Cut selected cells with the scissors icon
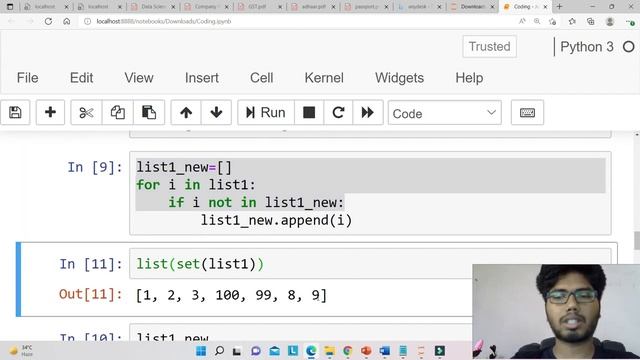Viewport: 640px width, 360px height. pos(86,112)
